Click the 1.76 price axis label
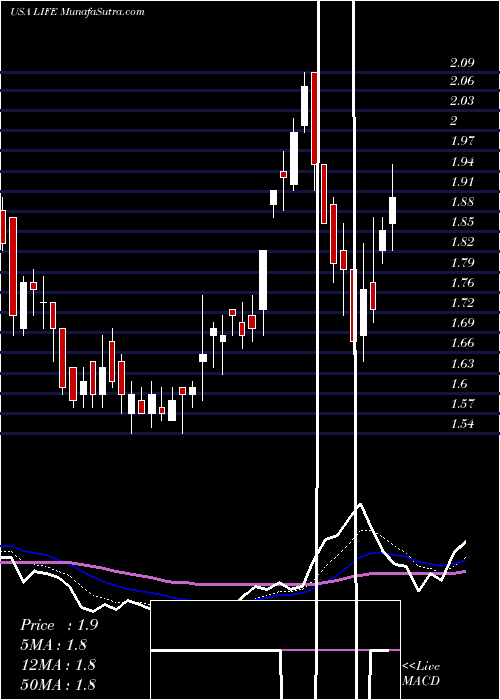 point(462,283)
